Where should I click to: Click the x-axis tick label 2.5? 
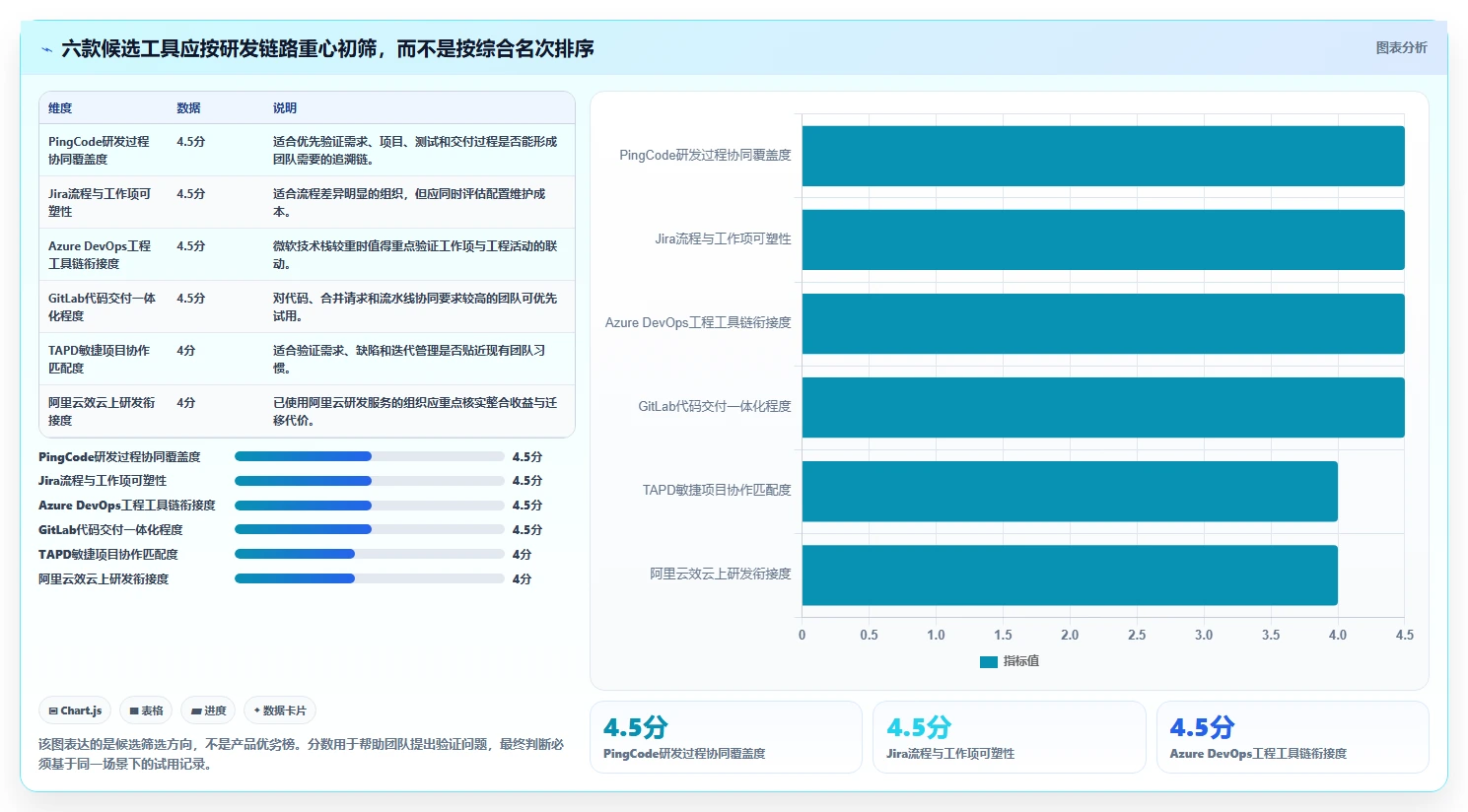1137,635
